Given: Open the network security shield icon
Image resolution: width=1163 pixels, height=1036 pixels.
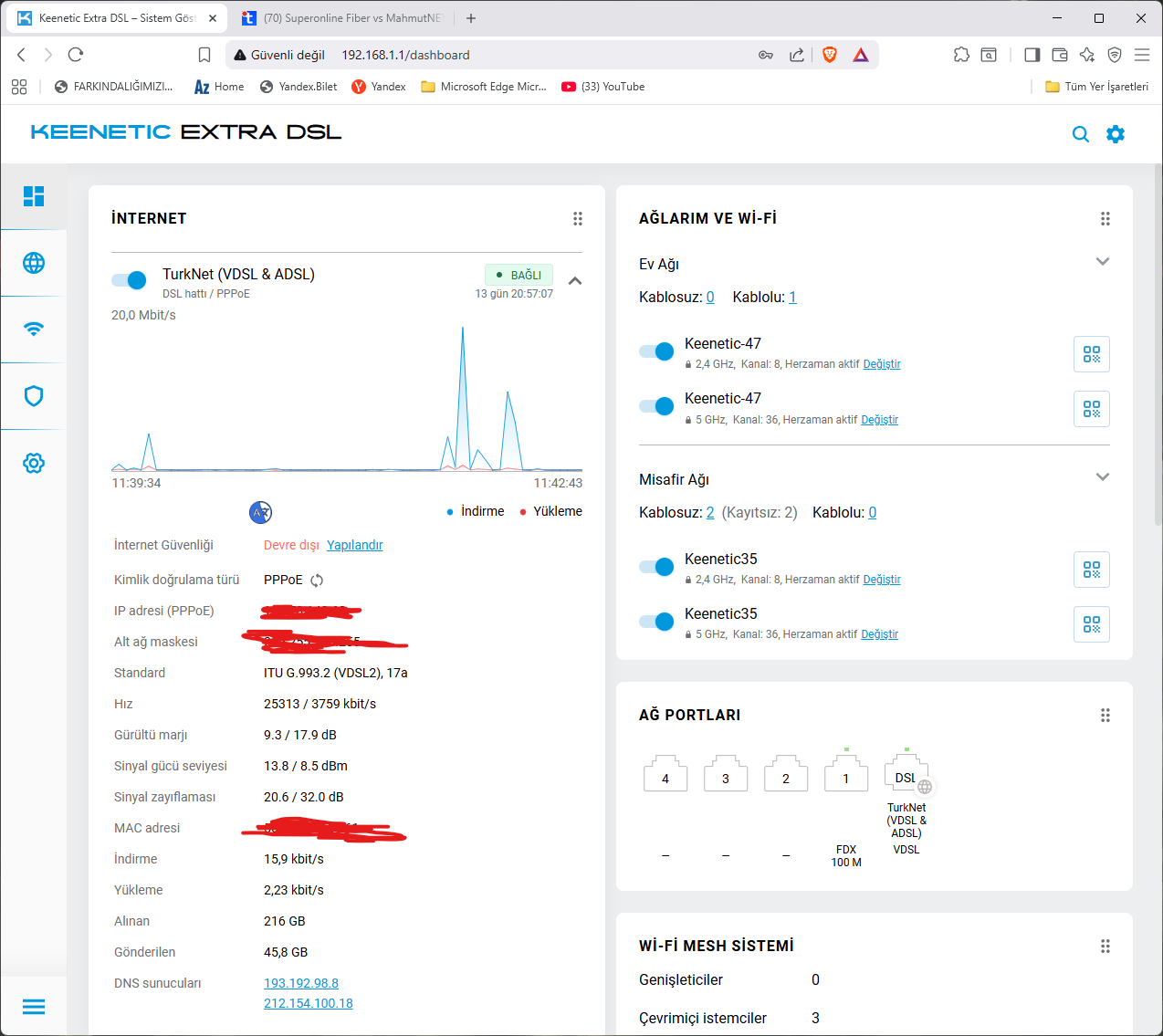Looking at the screenshot, I should (34, 396).
